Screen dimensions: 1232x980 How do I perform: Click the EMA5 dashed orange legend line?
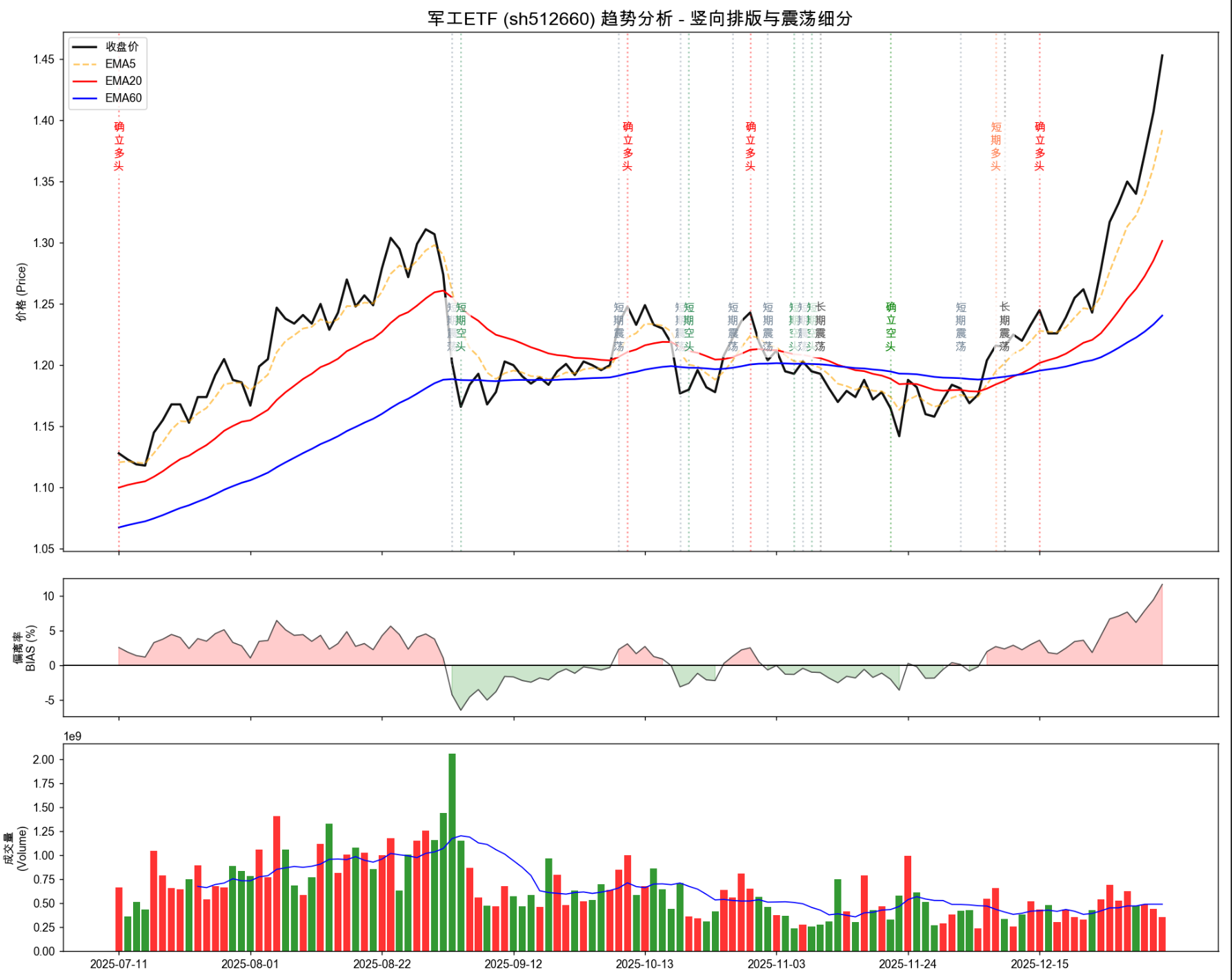pyautogui.click(x=85, y=63)
